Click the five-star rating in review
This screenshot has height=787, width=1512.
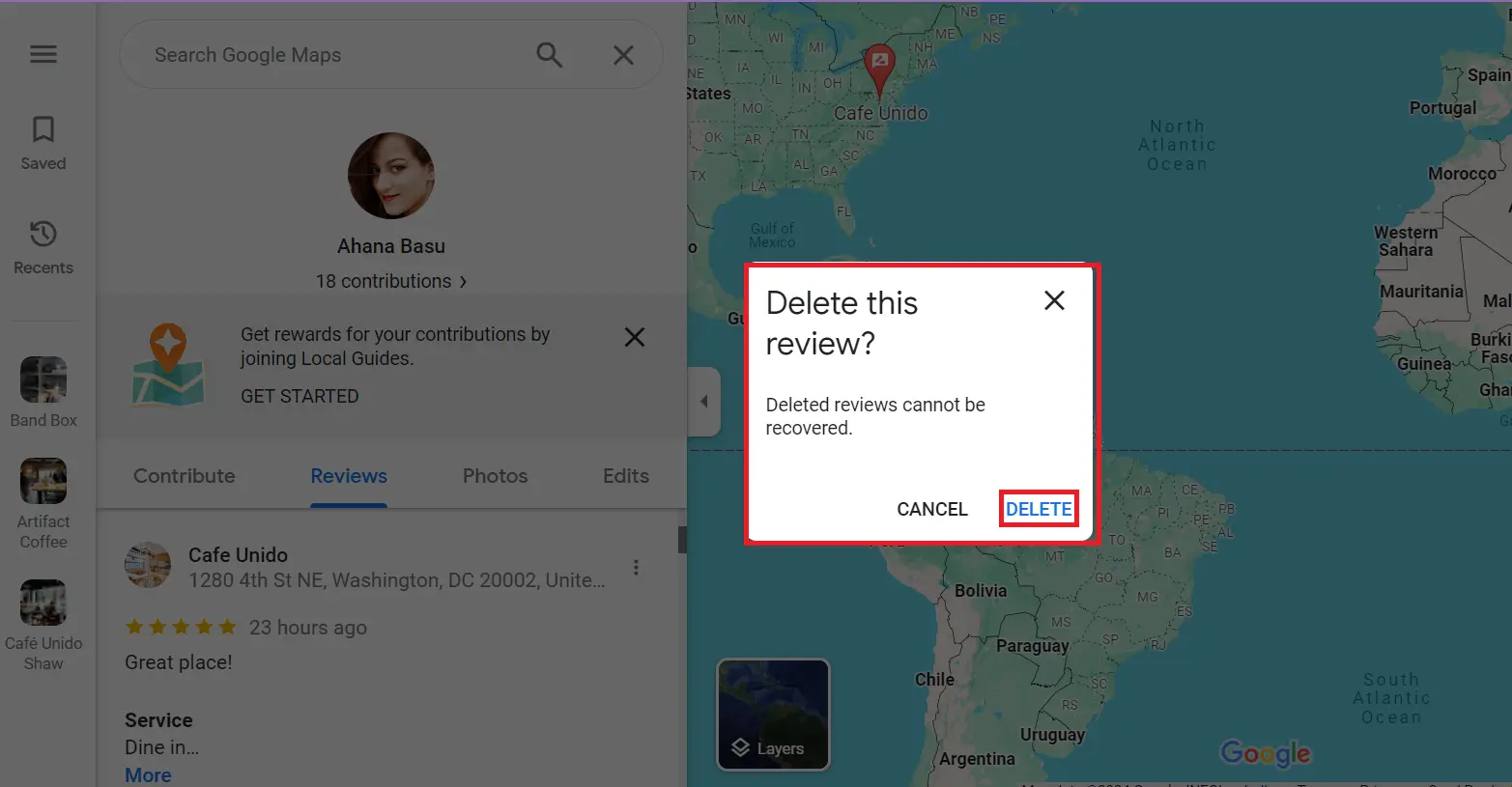(181, 627)
